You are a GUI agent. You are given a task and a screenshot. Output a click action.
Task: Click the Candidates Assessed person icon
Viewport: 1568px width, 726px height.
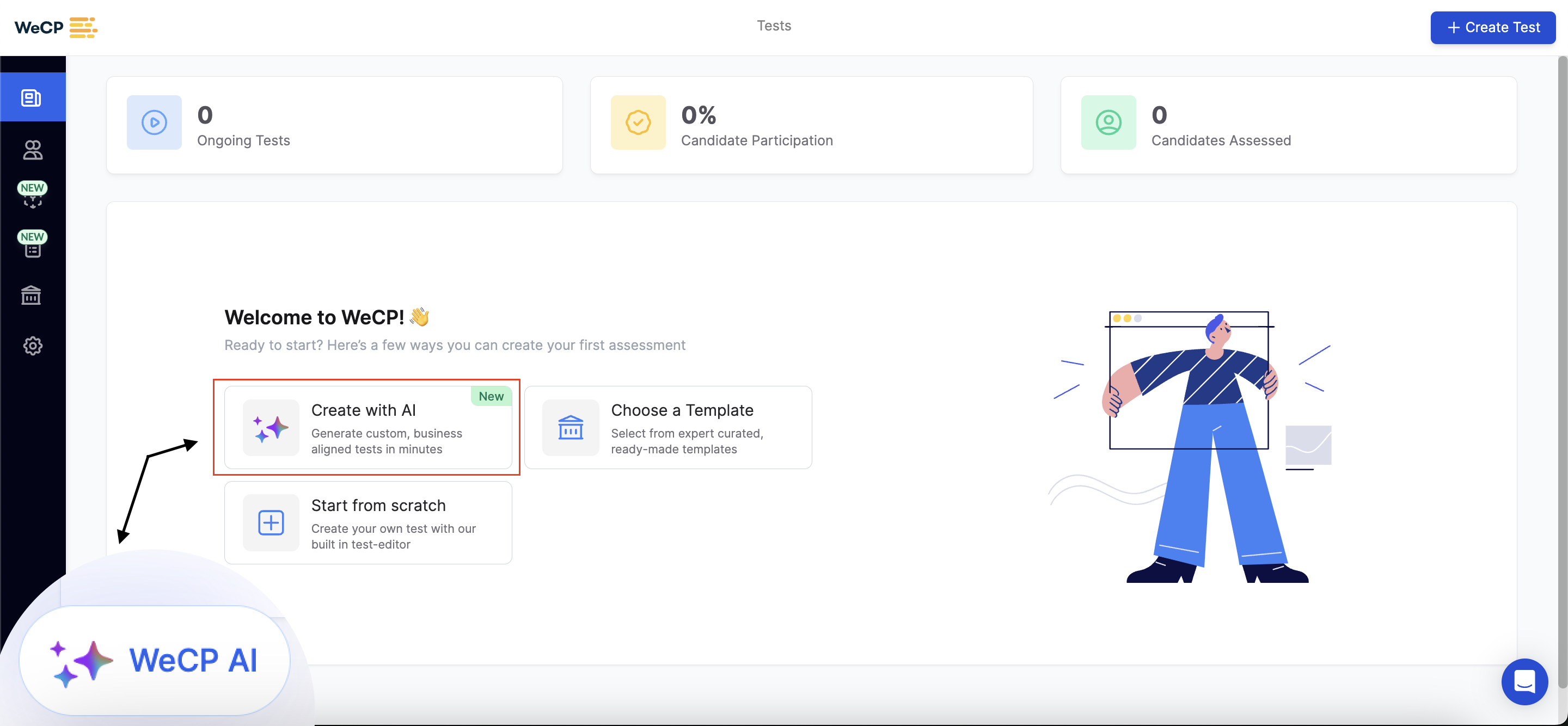(1108, 122)
